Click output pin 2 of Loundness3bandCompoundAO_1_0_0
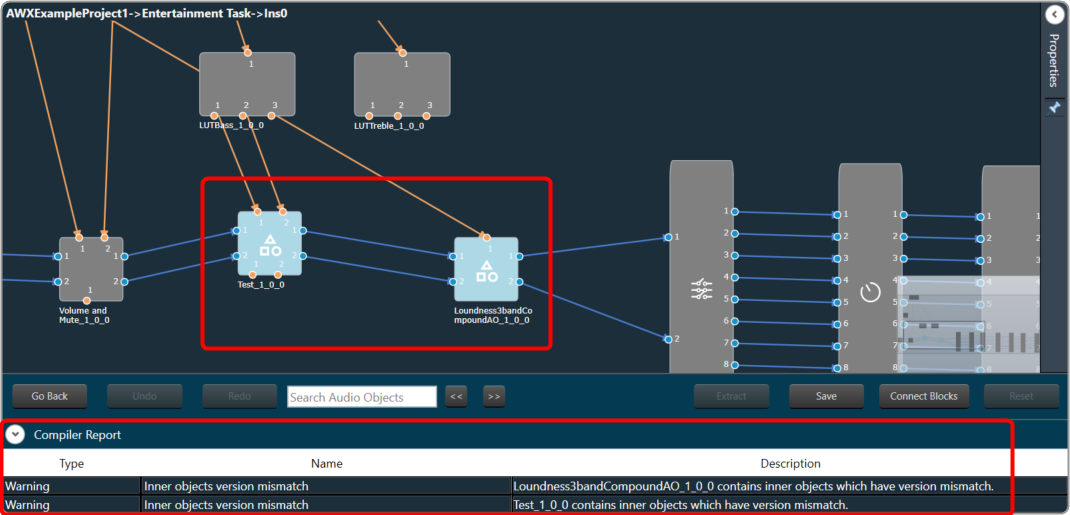 pyautogui.click(x=519, y=282)
